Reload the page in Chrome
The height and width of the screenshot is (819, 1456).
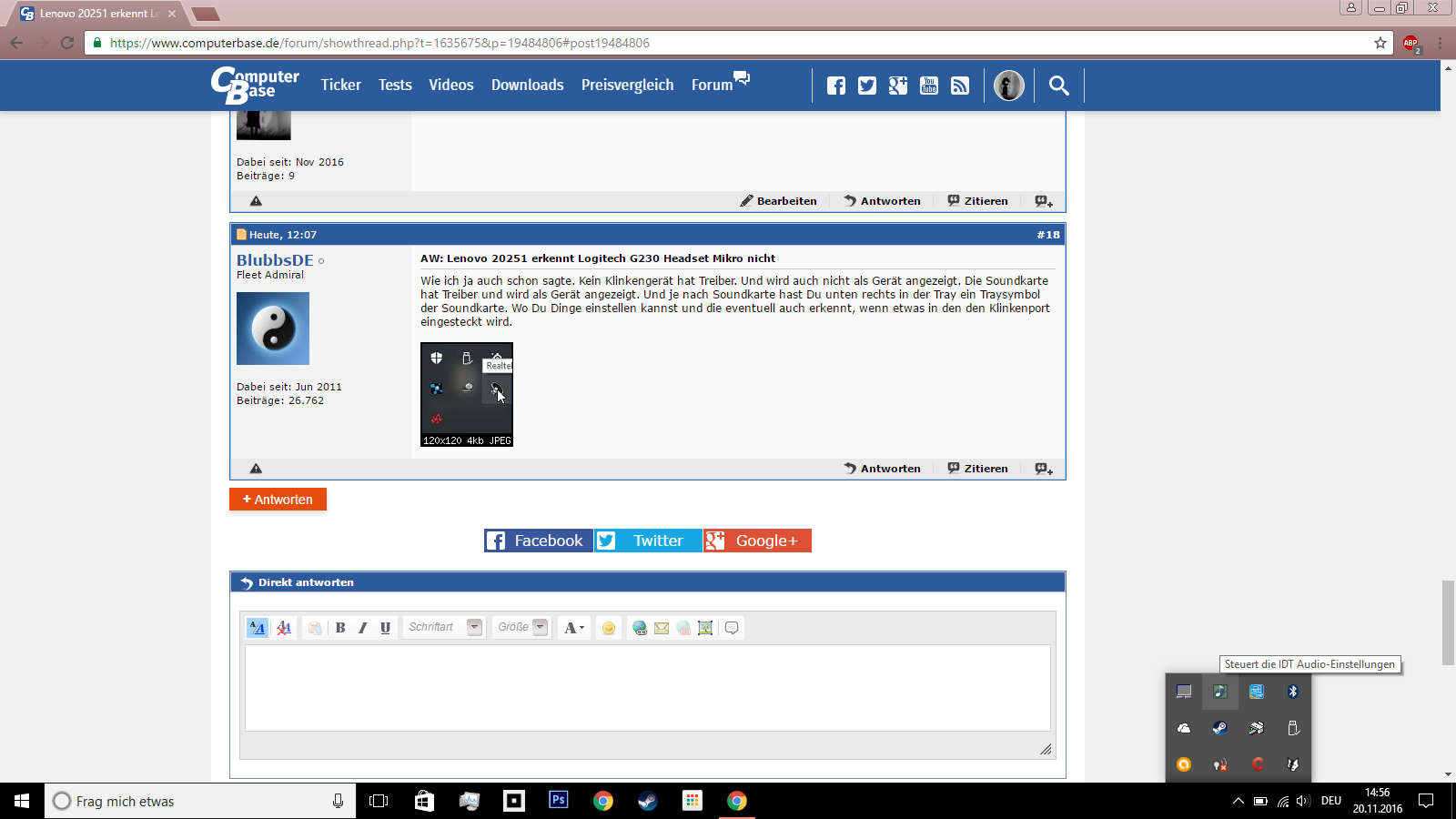point(66,43)
